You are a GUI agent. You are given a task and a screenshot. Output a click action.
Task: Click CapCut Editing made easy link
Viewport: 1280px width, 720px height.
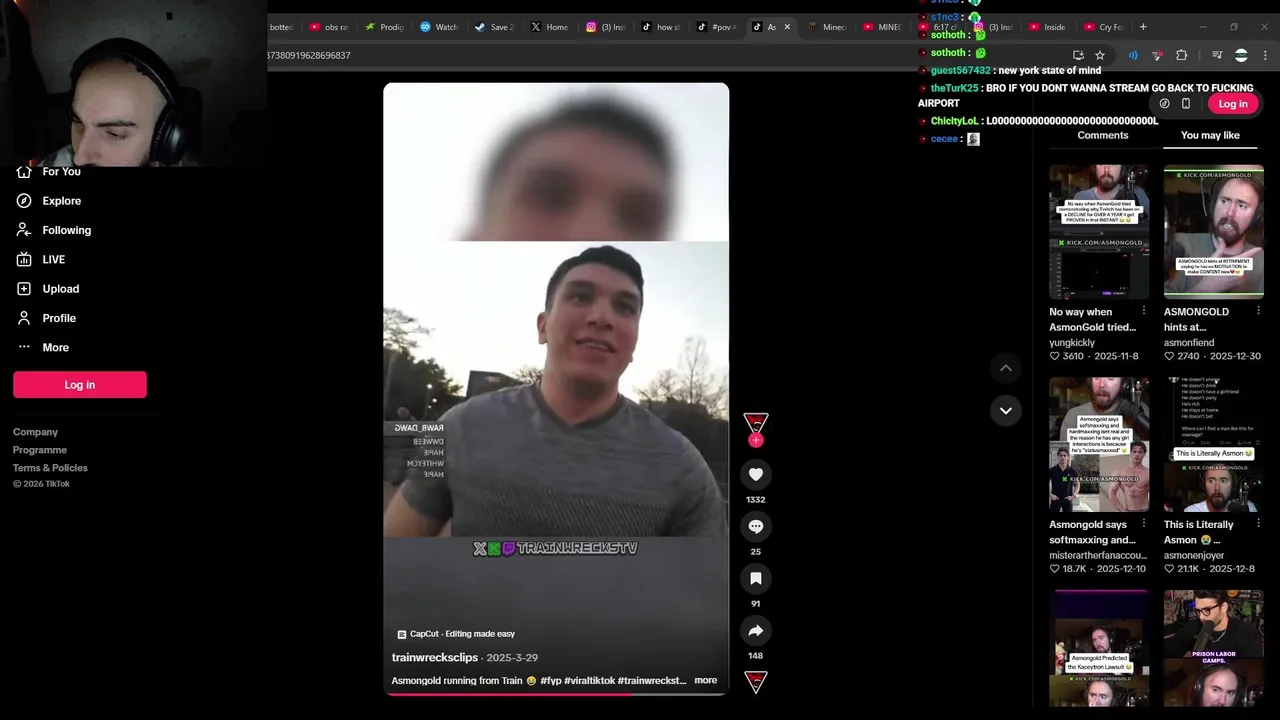pyautogui.click(x=456, y=634)
